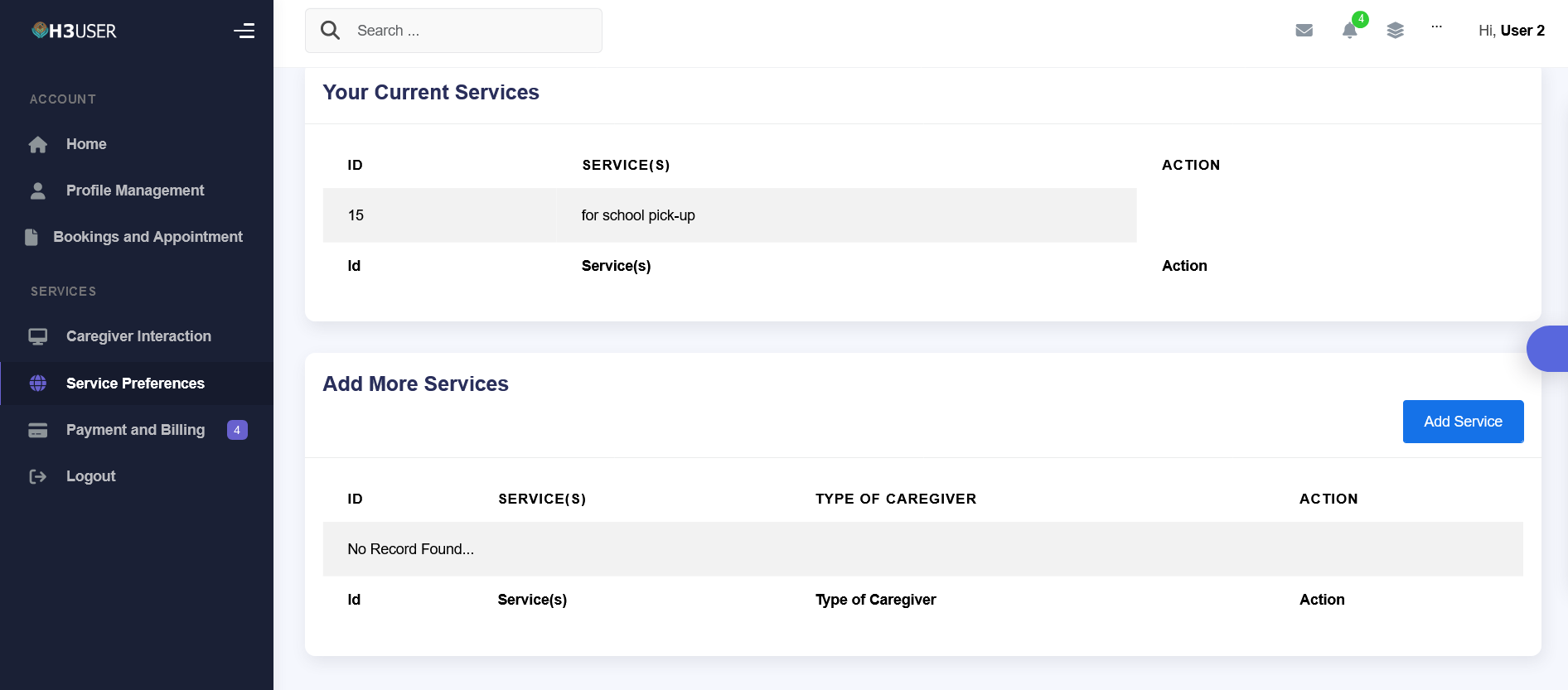Open the notifications bell icon
Image resolution: width=1568 pixels, height=690 pixels.
coord(1349,31)
